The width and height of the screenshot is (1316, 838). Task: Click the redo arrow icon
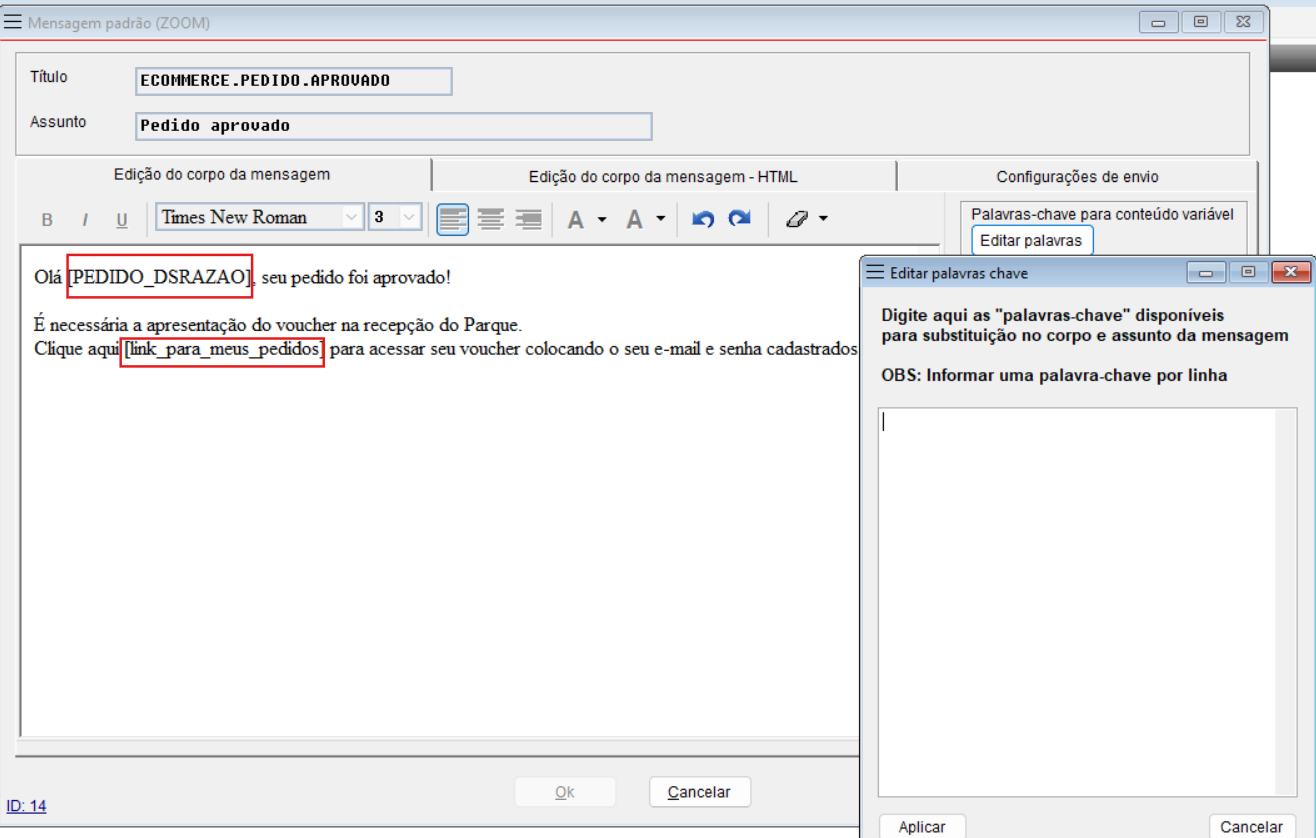[x=739, y=219]
